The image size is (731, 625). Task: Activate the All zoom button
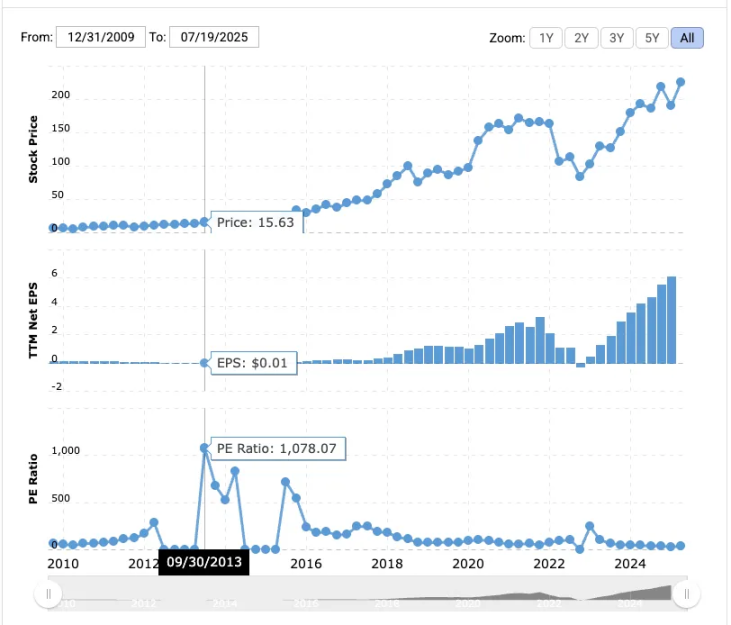[x=687, y=38]
